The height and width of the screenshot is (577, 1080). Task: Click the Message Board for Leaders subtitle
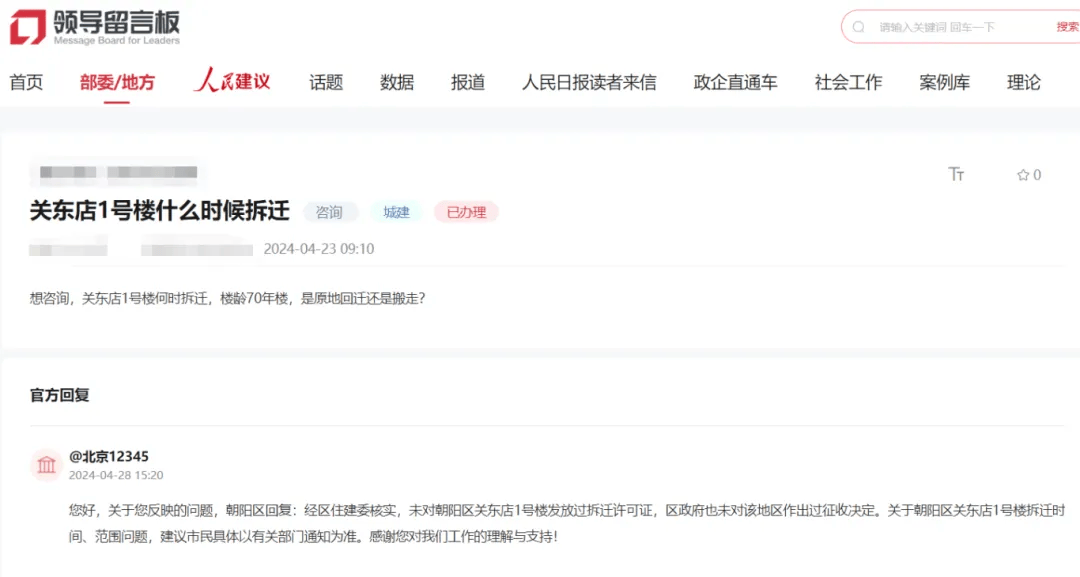tap(116, 41)
